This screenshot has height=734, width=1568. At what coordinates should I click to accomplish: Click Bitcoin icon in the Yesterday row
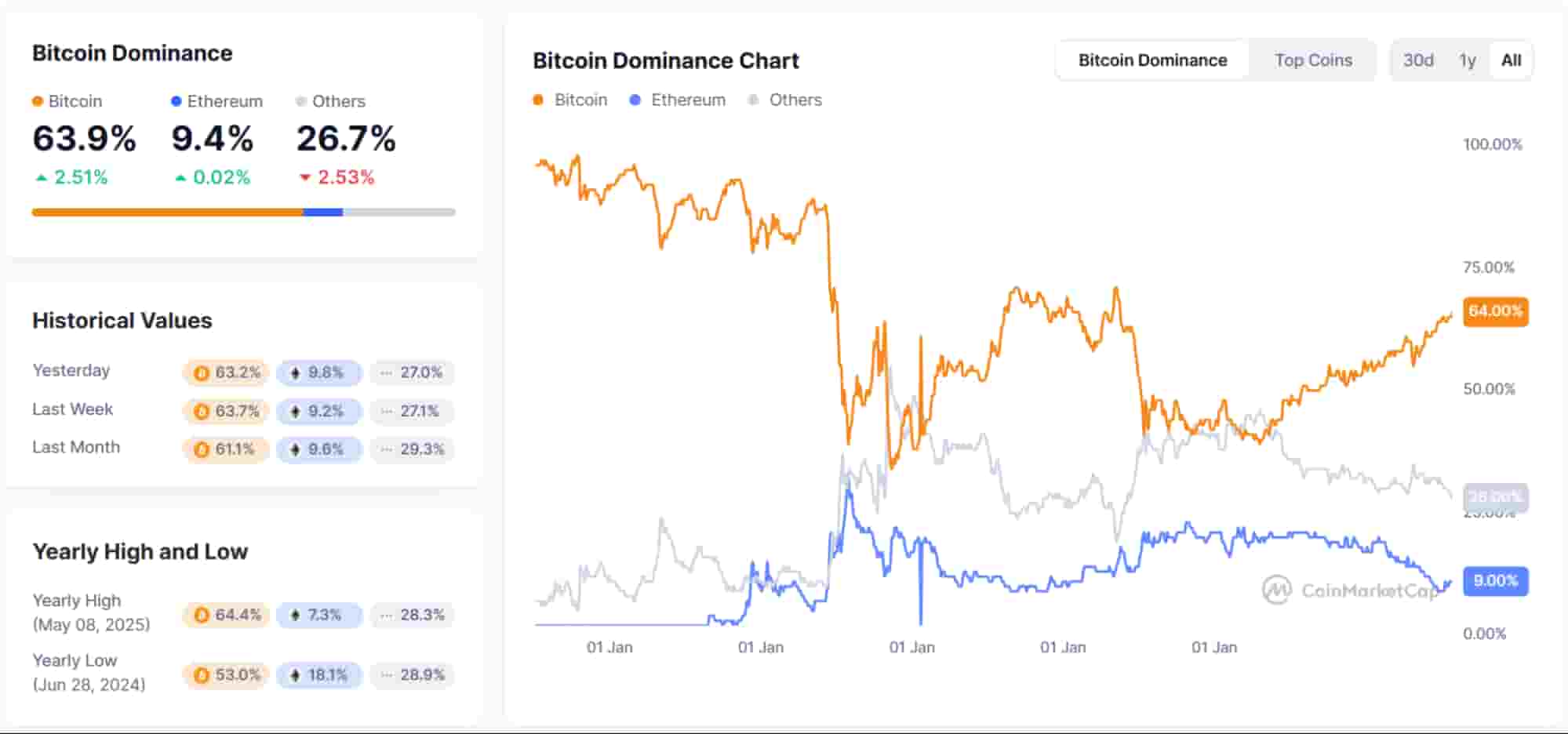click(202, 372)
